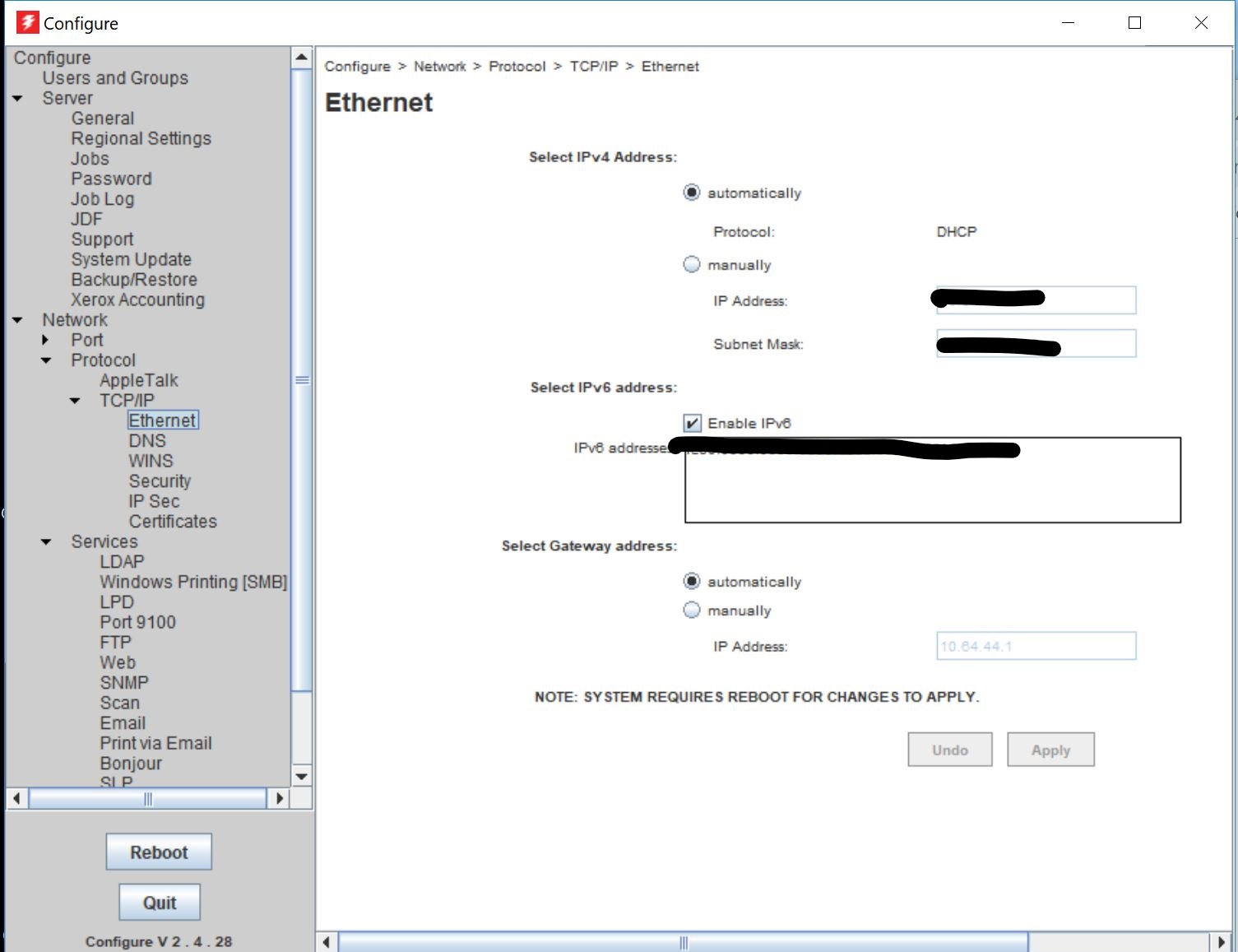Image resolution: width=1238 pixels, height=952 pixels.
Task: Collapse the Services tree branch
Action: pyautogui.click(x=45, y=541)
